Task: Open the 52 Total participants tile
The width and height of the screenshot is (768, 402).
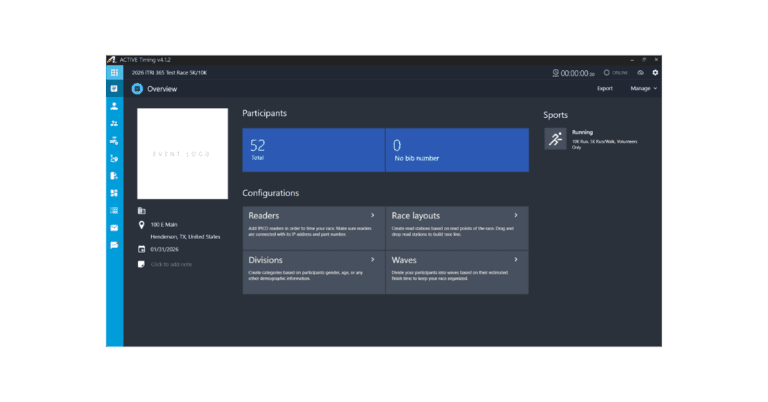Action: pos(313,150)
